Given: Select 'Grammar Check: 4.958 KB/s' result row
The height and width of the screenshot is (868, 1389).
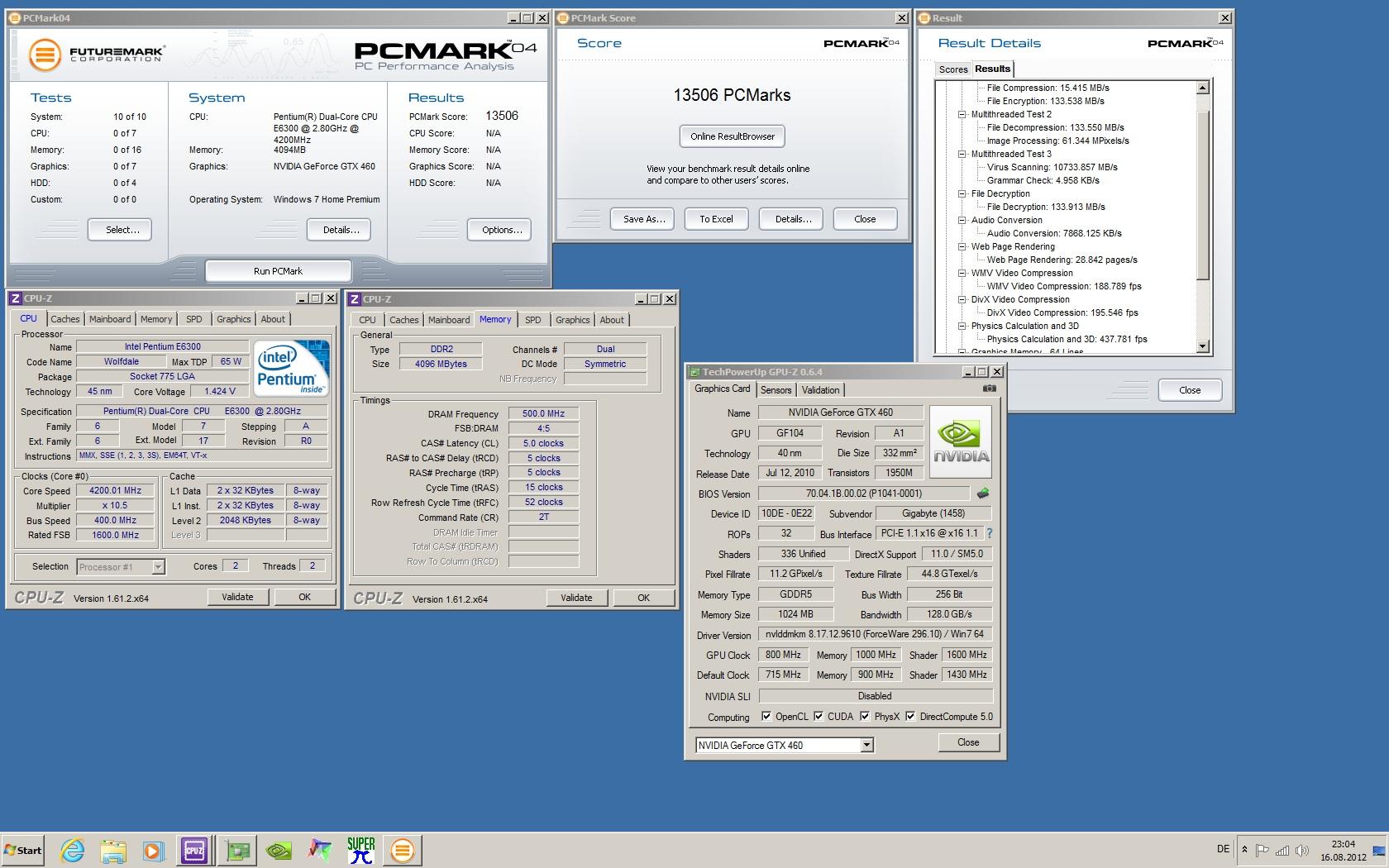Looking at the screenshot, I should click(x=1043, y=180).
